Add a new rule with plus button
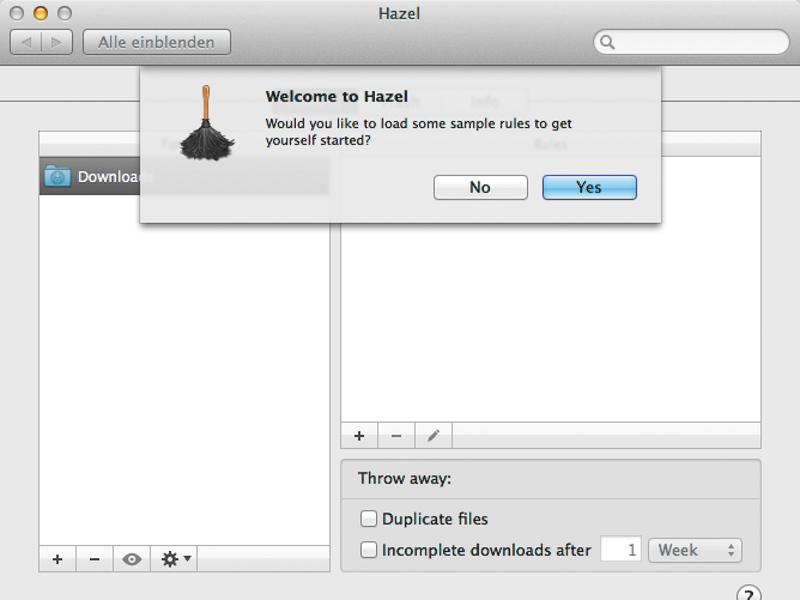The width and height of the screenshot is (800, 600). [359, 436]
